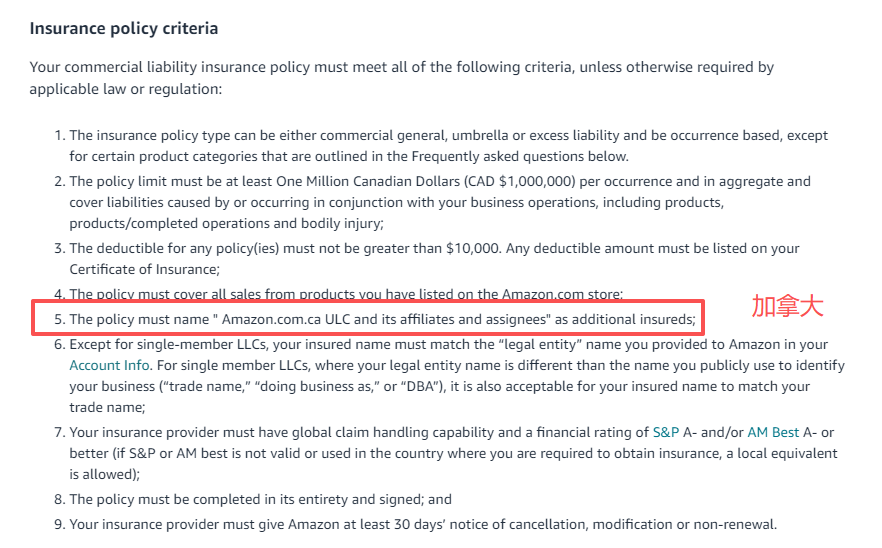
Task: Click item 9 on 30 days' notice
Action: point(422,524)
